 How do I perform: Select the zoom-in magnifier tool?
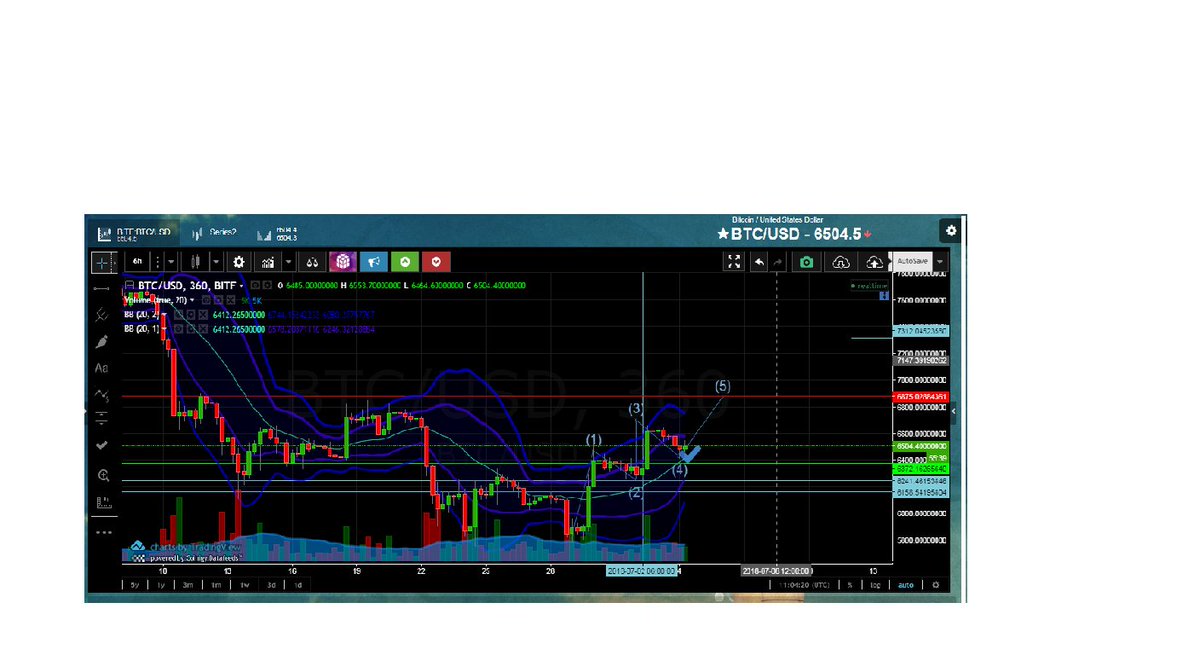(x=102, y=475)
